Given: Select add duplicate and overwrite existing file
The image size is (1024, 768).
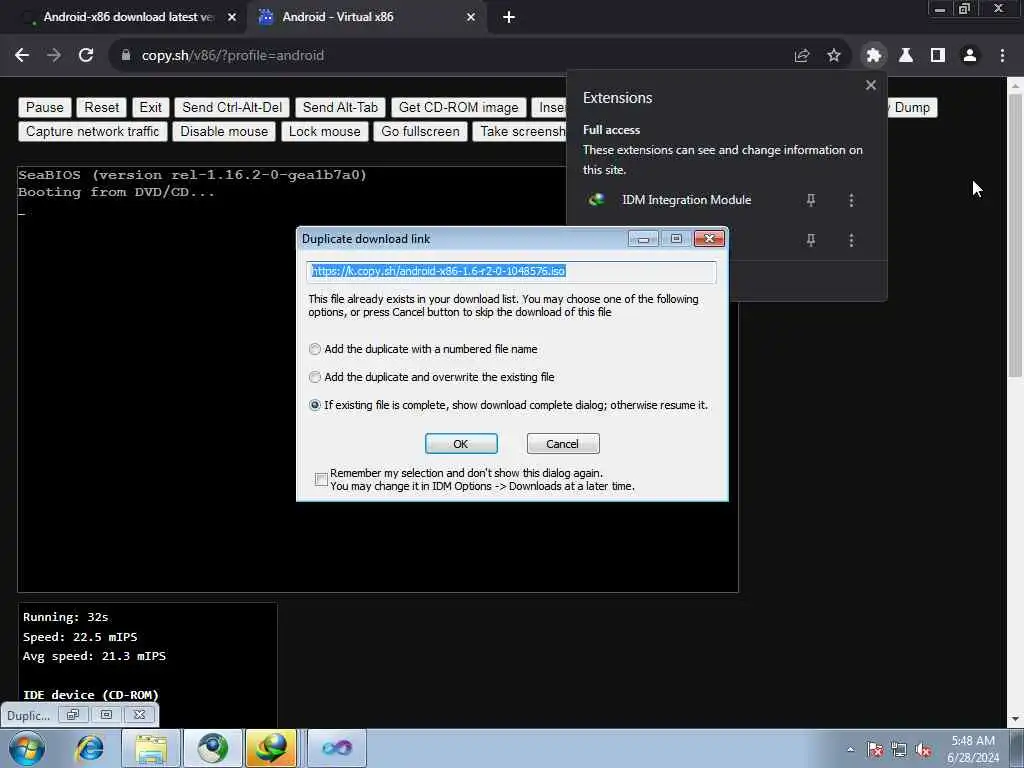Looking at the screenshot, I should point(315,377).
